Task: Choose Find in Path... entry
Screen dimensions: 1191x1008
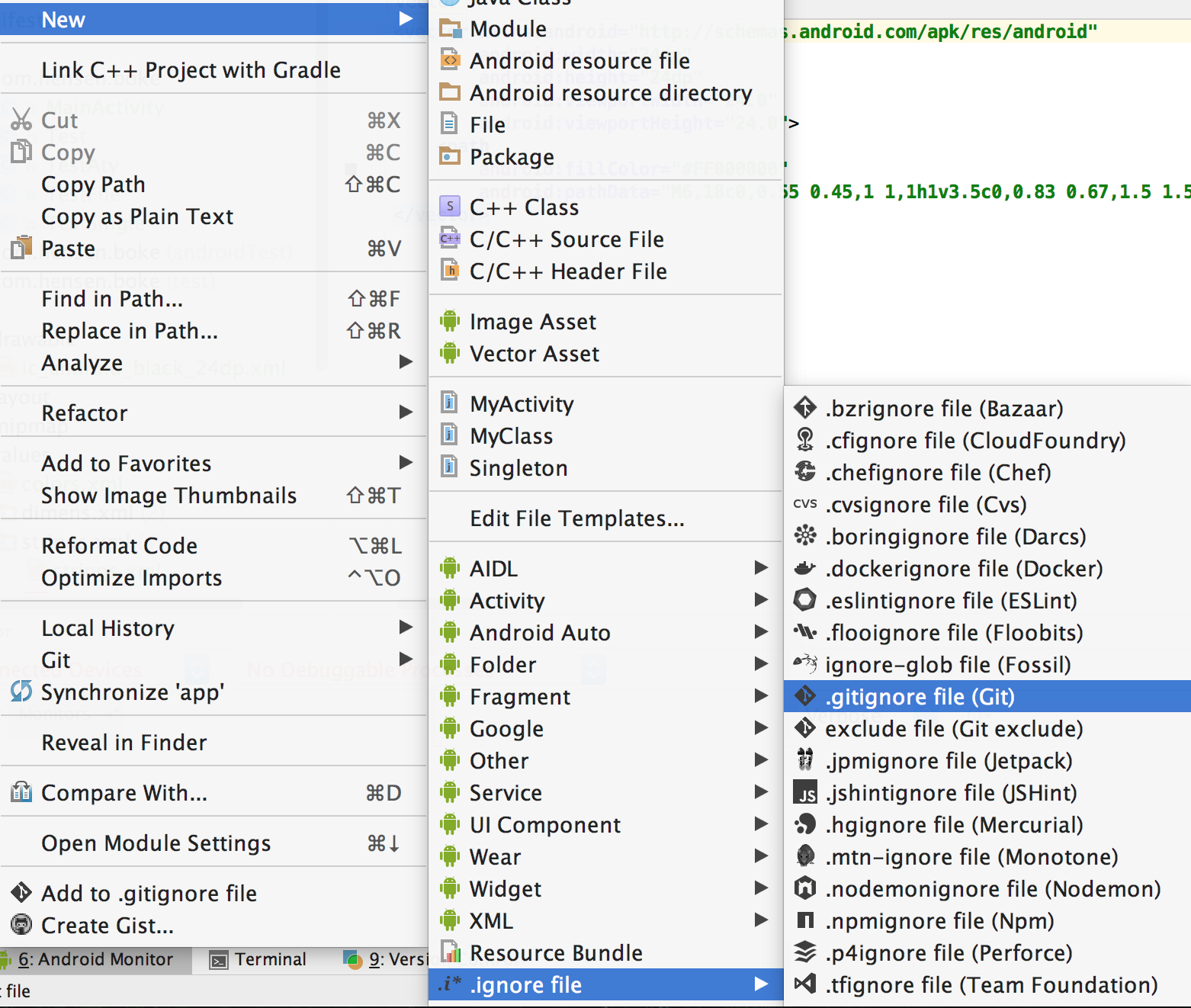Action: point(213,298)
